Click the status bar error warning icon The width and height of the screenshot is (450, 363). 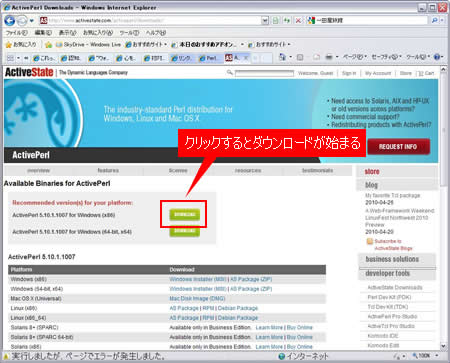click(6, 356)
